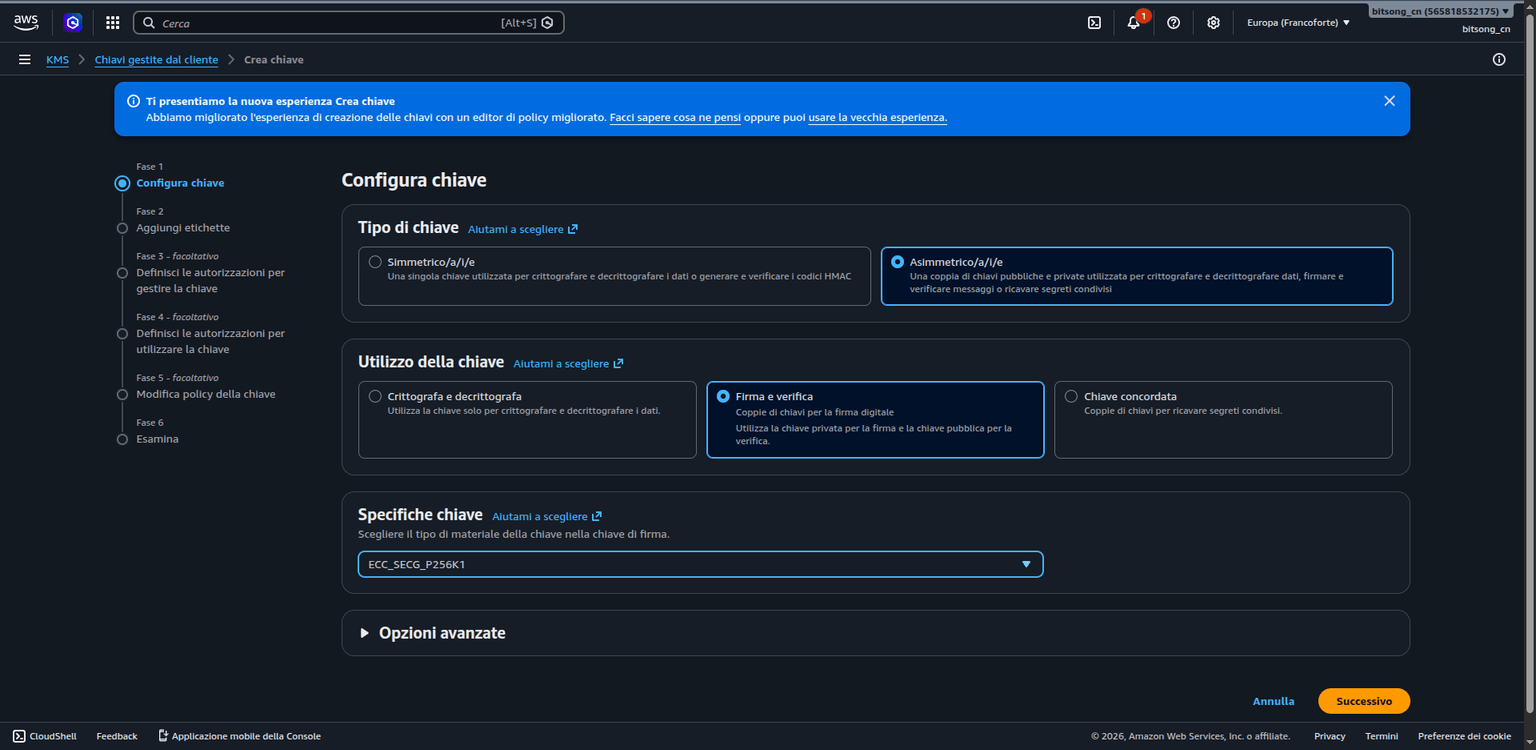This screenshot has width=1536, height=750.
Task: Open the settings gear icon
Action: (x=1213, y=22)
